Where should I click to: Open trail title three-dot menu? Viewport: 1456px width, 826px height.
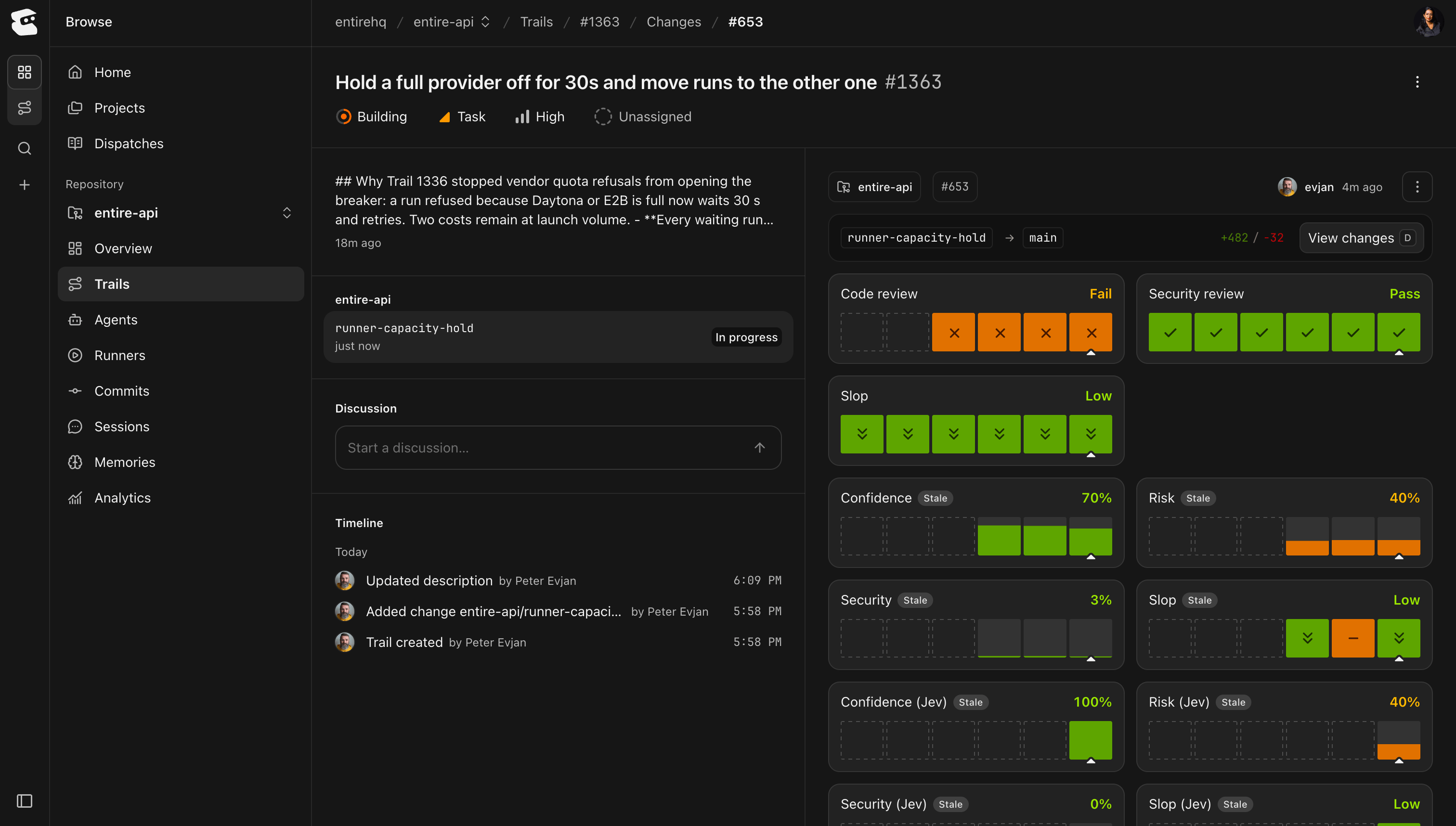click(x=1417, y=82)
